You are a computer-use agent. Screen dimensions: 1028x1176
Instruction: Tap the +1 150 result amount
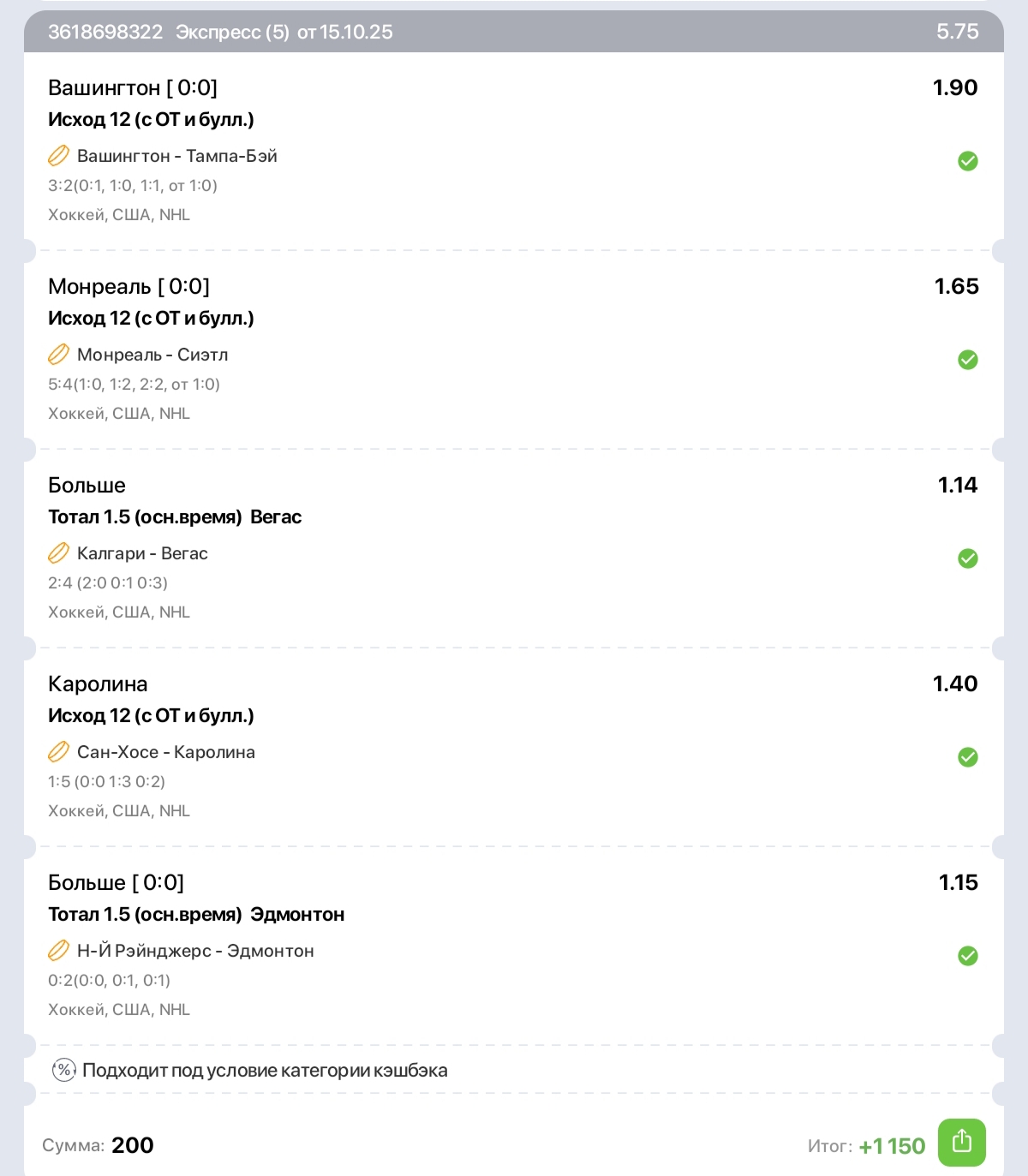point(892,1146)
